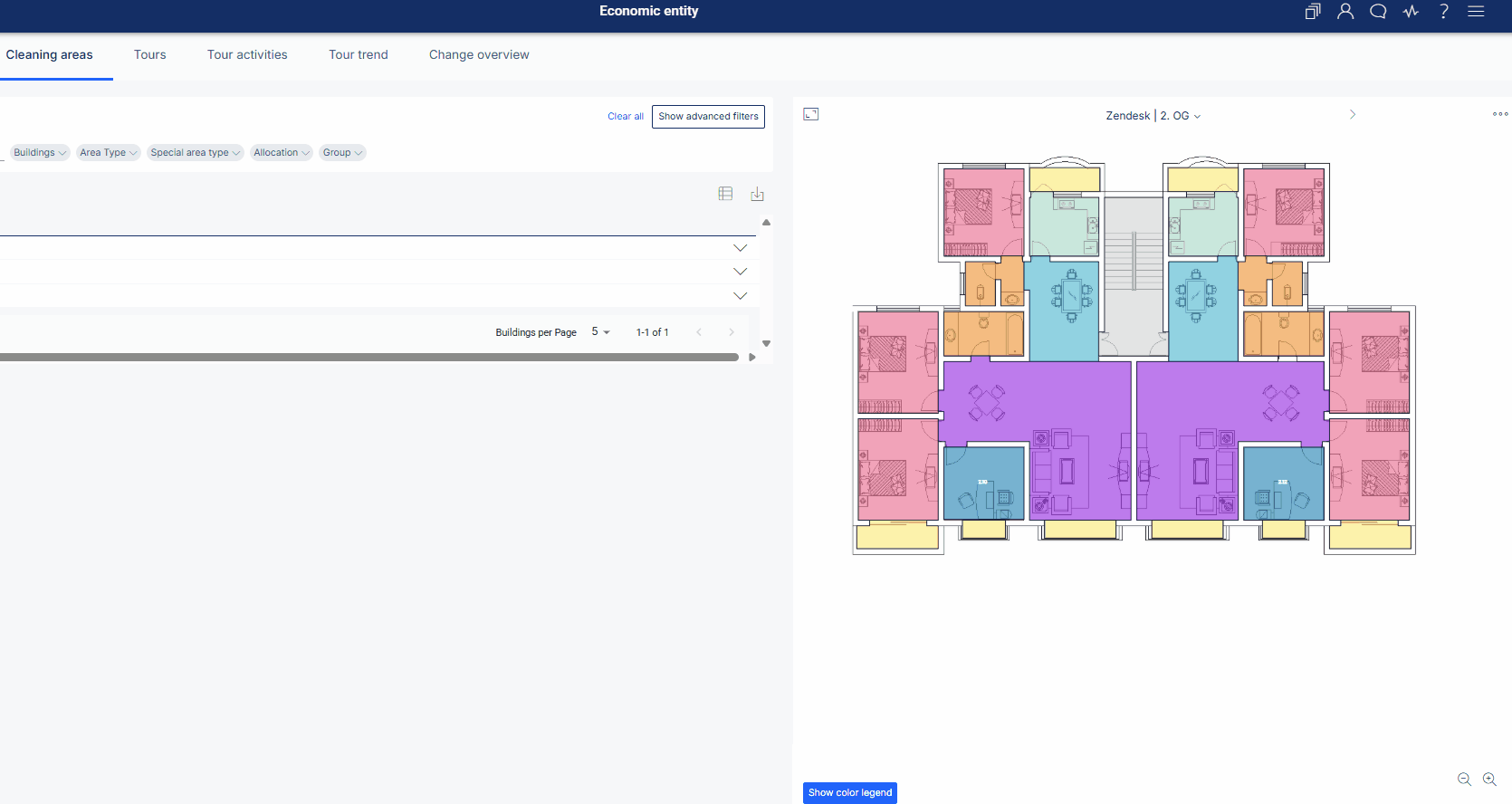Select the left mint green kitchen area
The width and height of the screenshot is (1512, 804).
click(1064, 225)
